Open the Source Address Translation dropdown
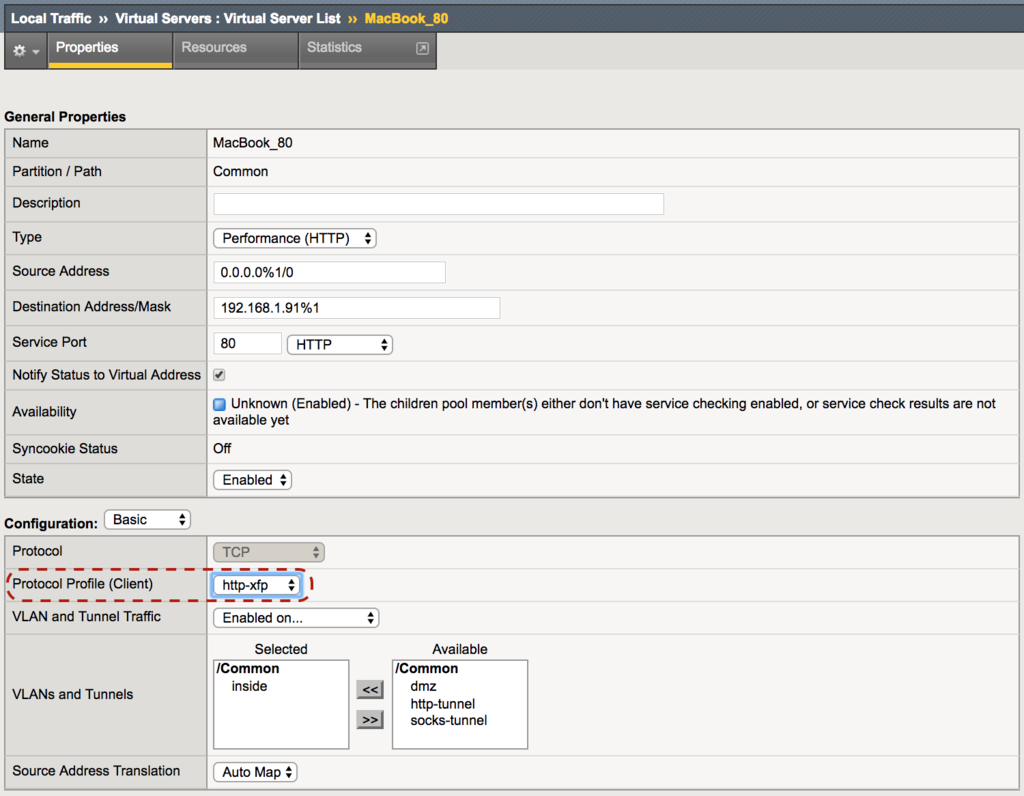Screen dimensions: 1024x796 click(255, 771)
